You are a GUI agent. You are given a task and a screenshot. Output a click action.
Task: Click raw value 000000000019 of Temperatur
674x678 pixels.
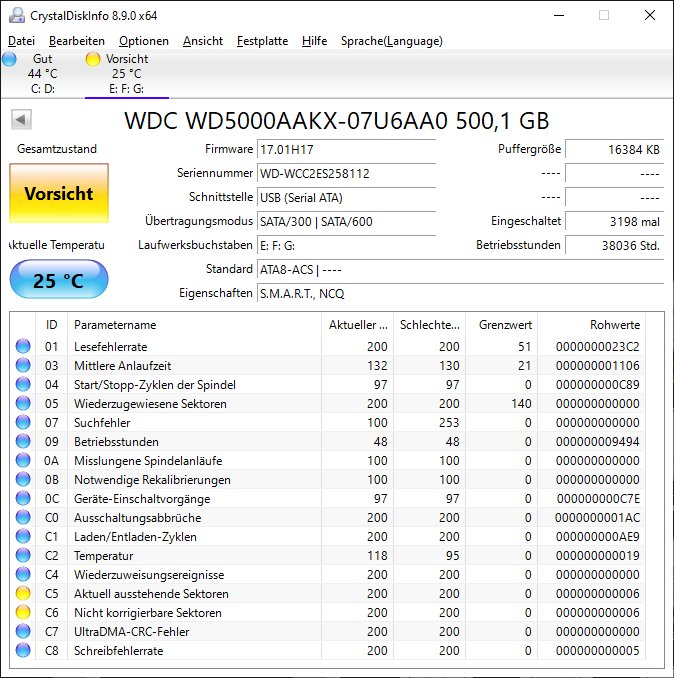[x=598, y=556]
